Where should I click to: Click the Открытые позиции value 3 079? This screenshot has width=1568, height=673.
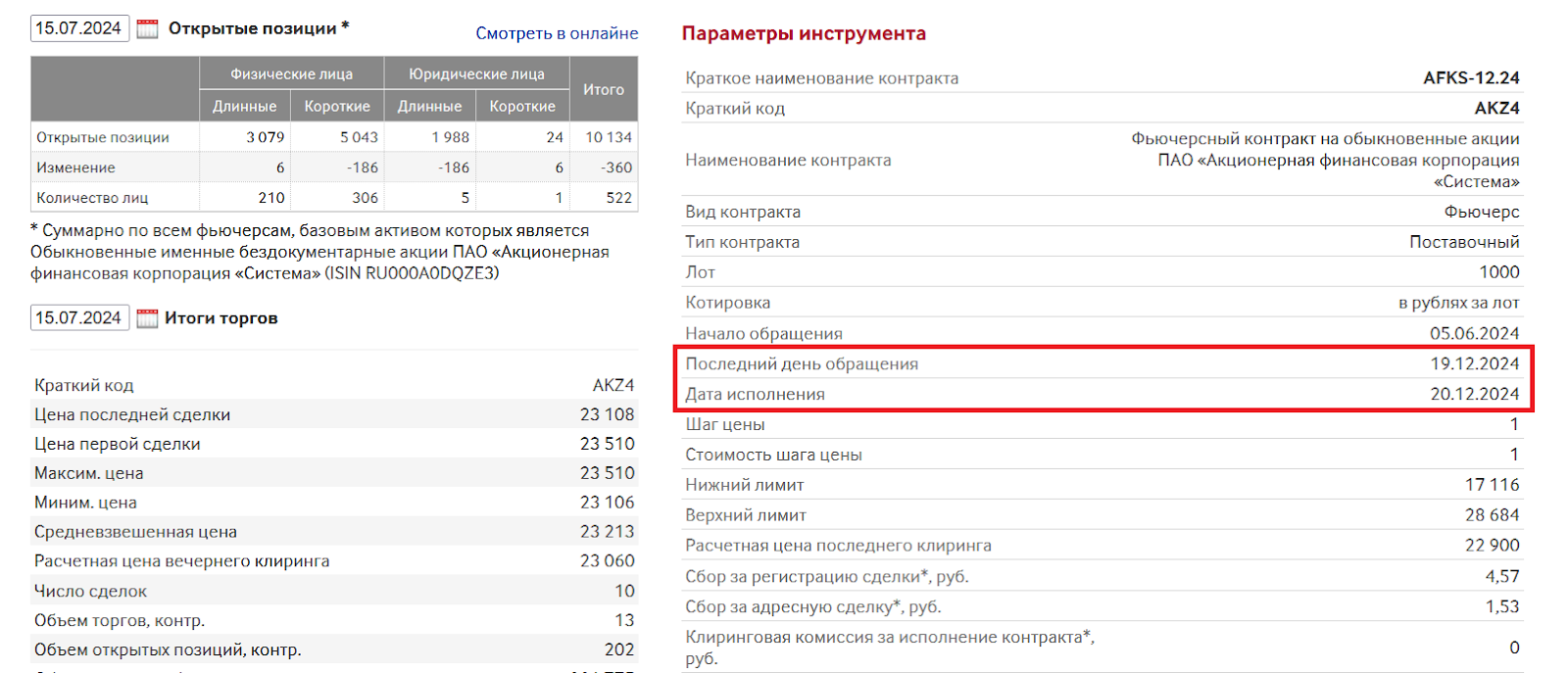266,137
